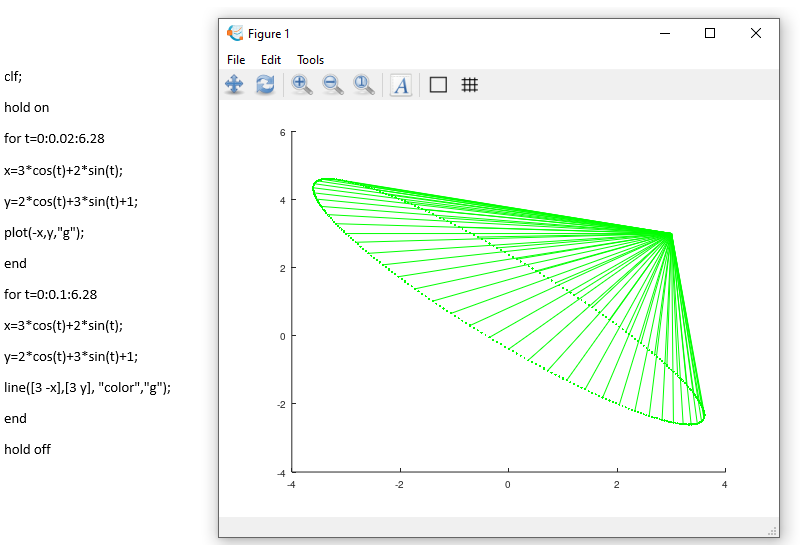The image size is (800, 552).
Task: Open the Tools menu
Action: point(310,60)
